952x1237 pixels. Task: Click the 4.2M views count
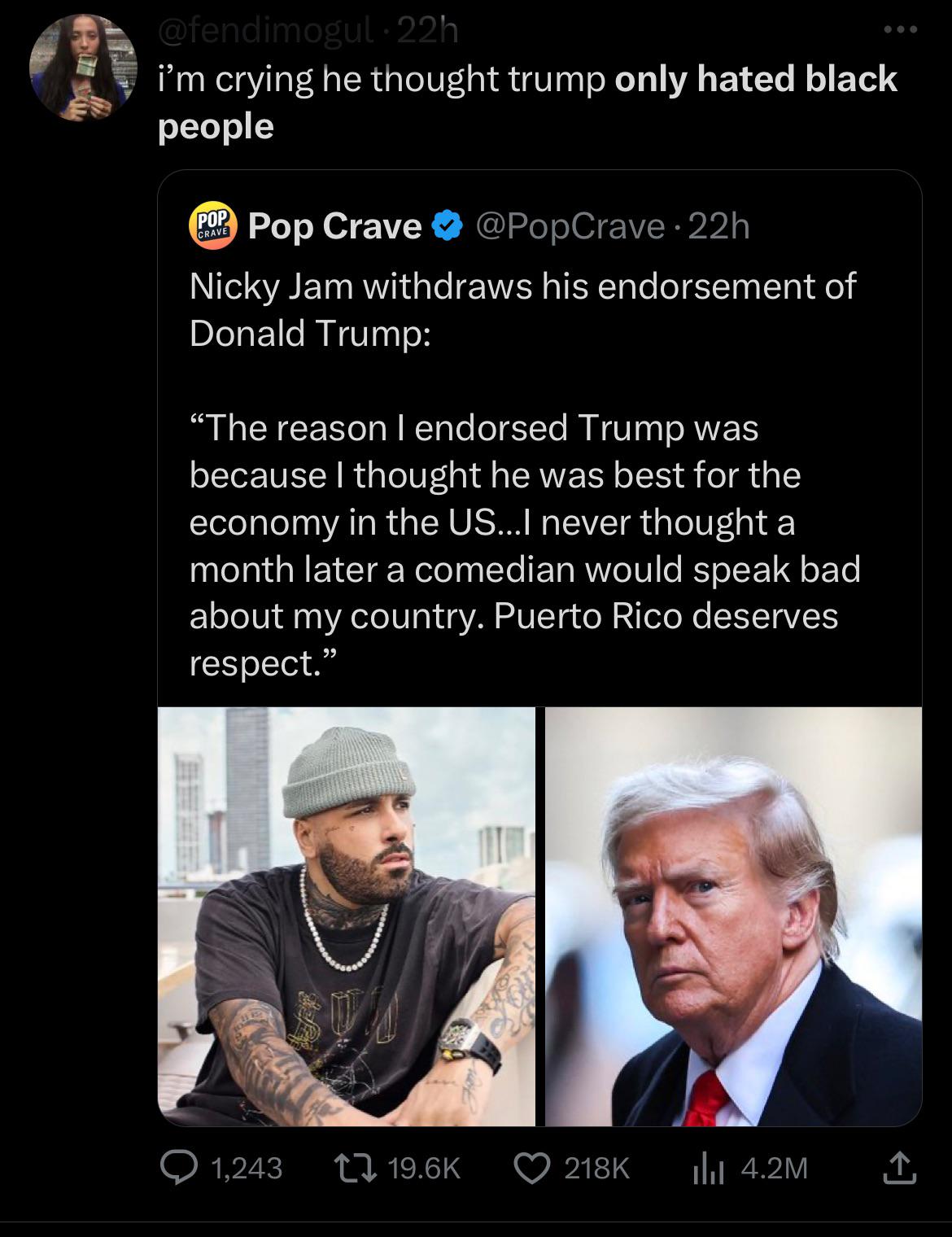[x=773, y=1168]
